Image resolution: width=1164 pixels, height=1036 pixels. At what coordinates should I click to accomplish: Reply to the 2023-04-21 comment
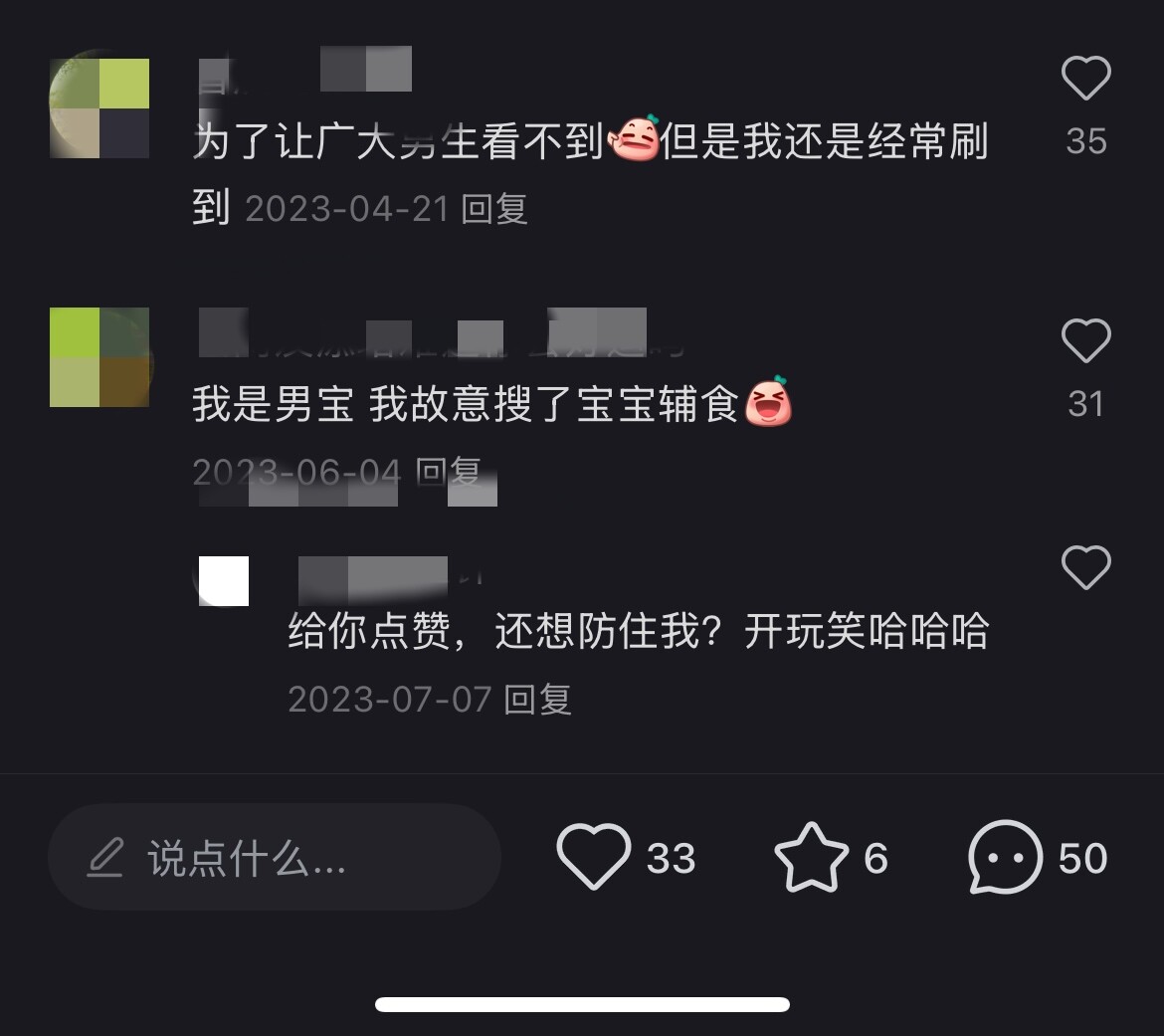click(494, 209)
